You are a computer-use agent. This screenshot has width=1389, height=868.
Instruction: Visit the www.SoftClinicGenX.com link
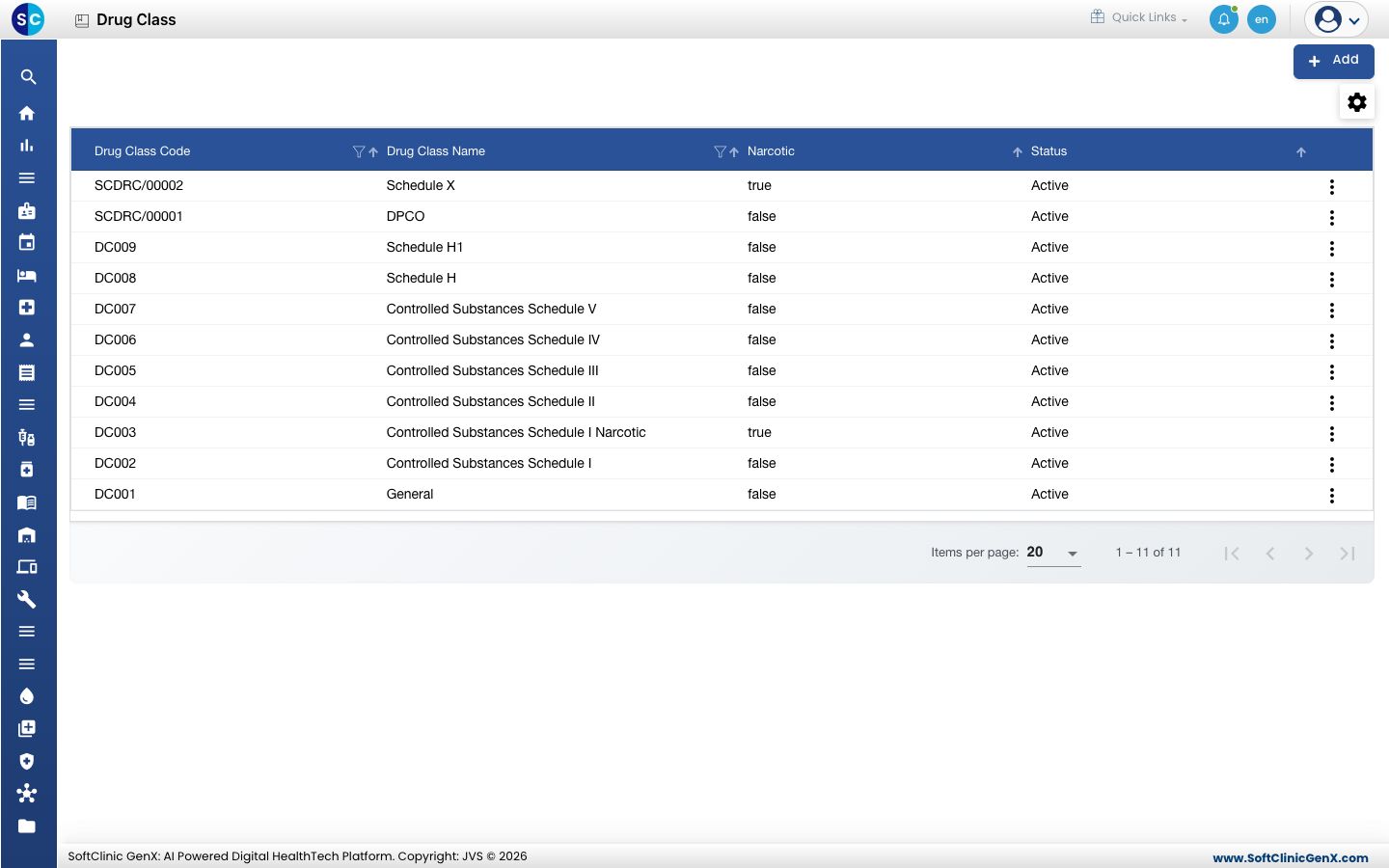tap(1291, 857)
